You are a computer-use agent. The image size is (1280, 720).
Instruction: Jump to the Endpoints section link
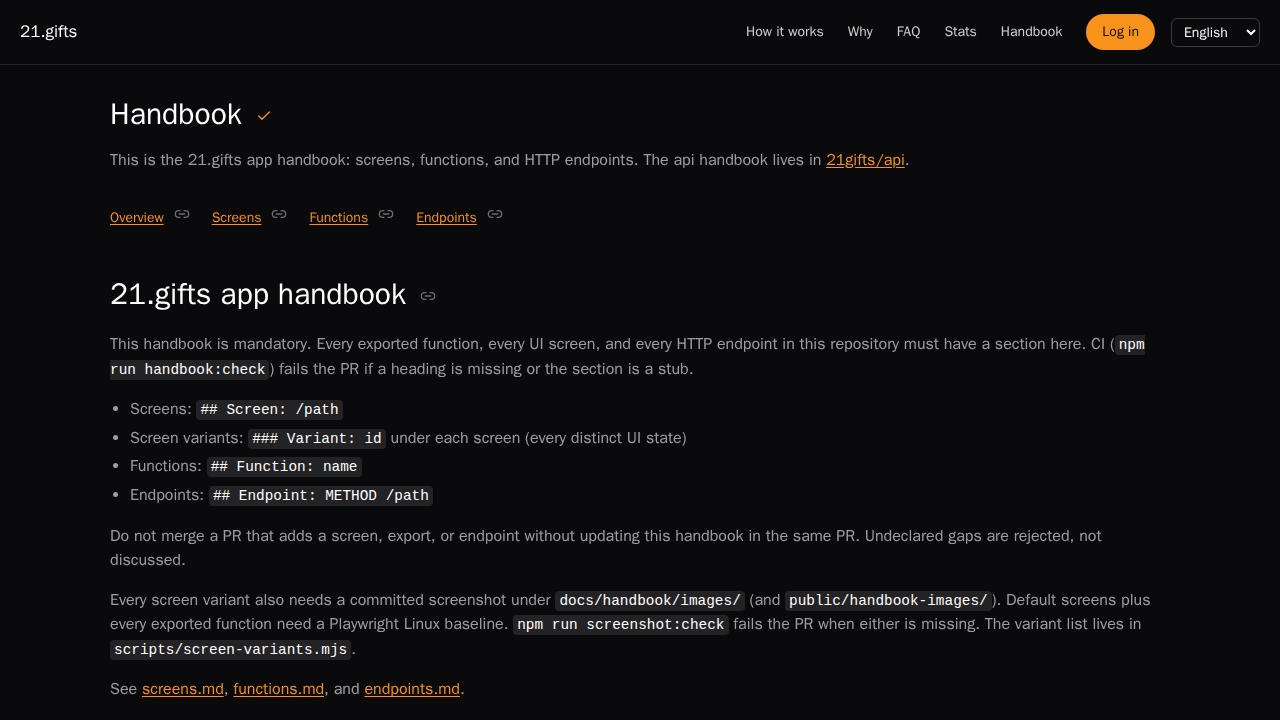446,218
